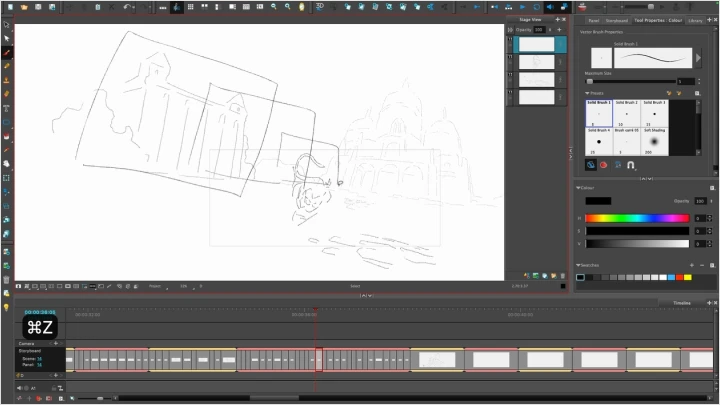The height and width of the screenshot is (405, 720).
Task: Click the Open folder icon in top toolbar
Action: pyautogui.click(x=23, y=7)
